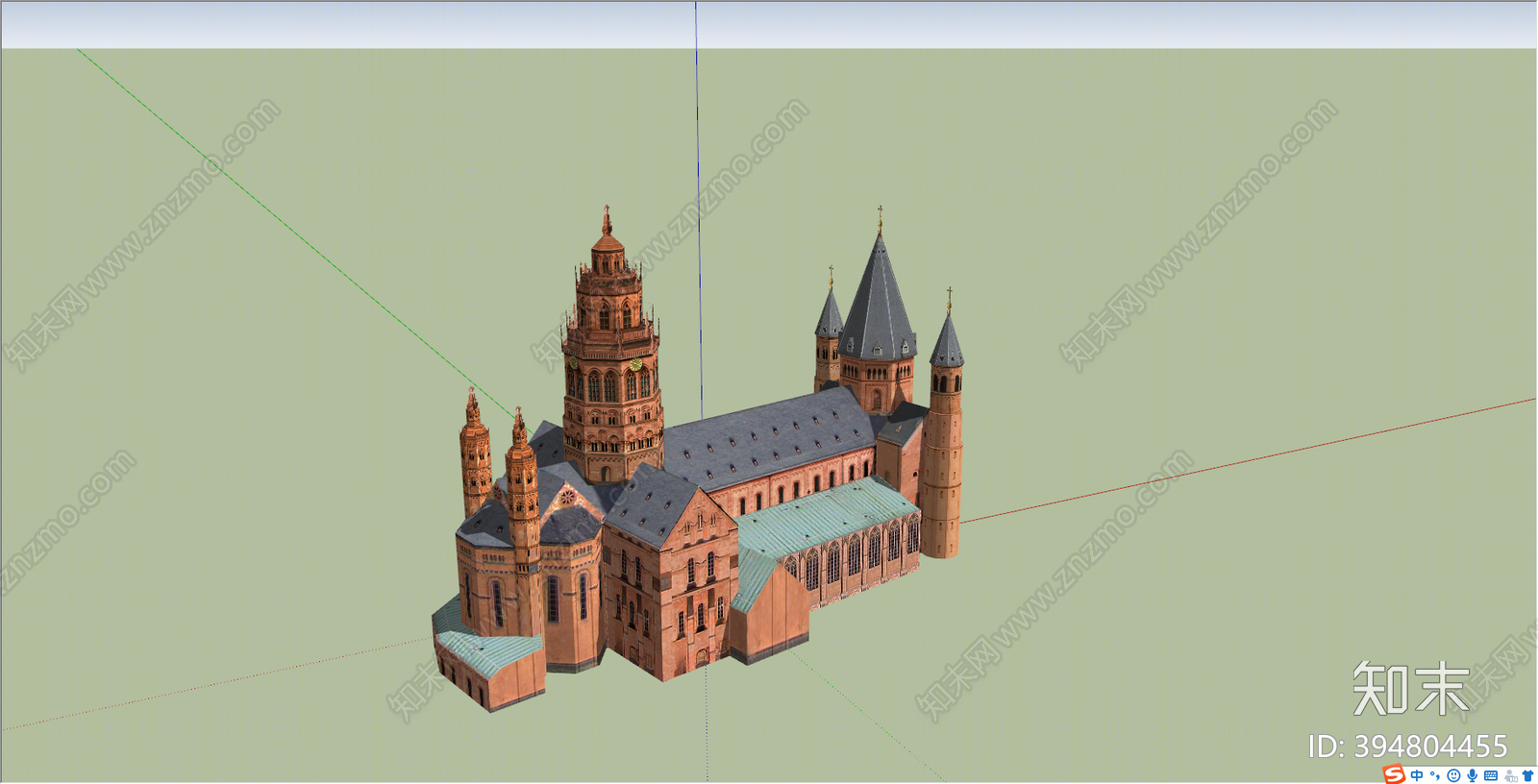Screen dimensions: 1538x784
Task: Open the Sogou user account icon
Action: coord(1511,776)
